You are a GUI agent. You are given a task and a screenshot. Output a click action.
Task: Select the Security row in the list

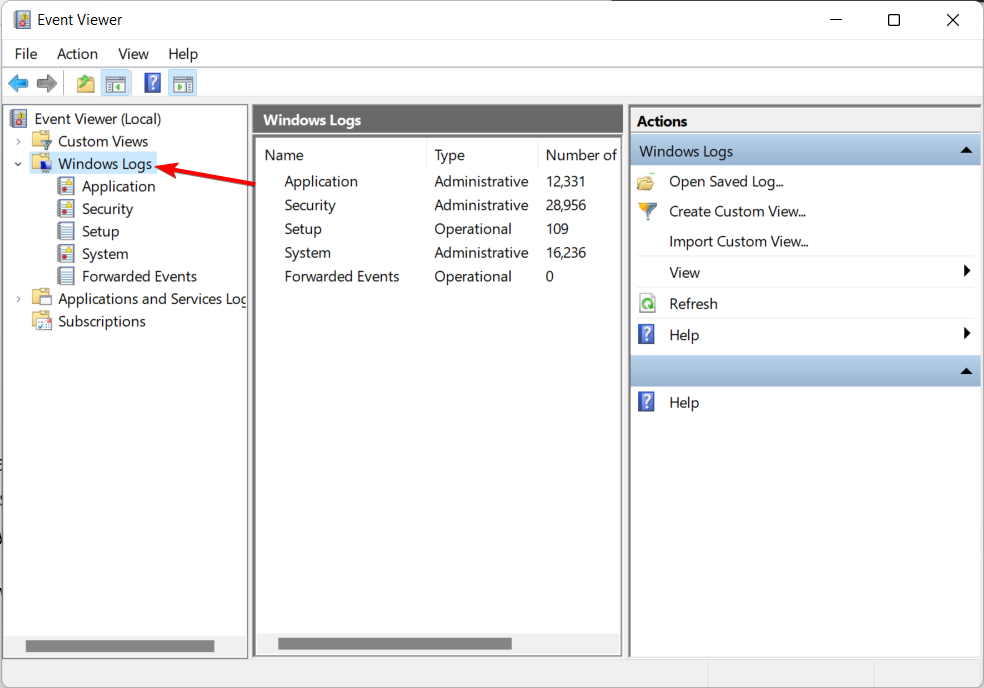coord(438,205)
